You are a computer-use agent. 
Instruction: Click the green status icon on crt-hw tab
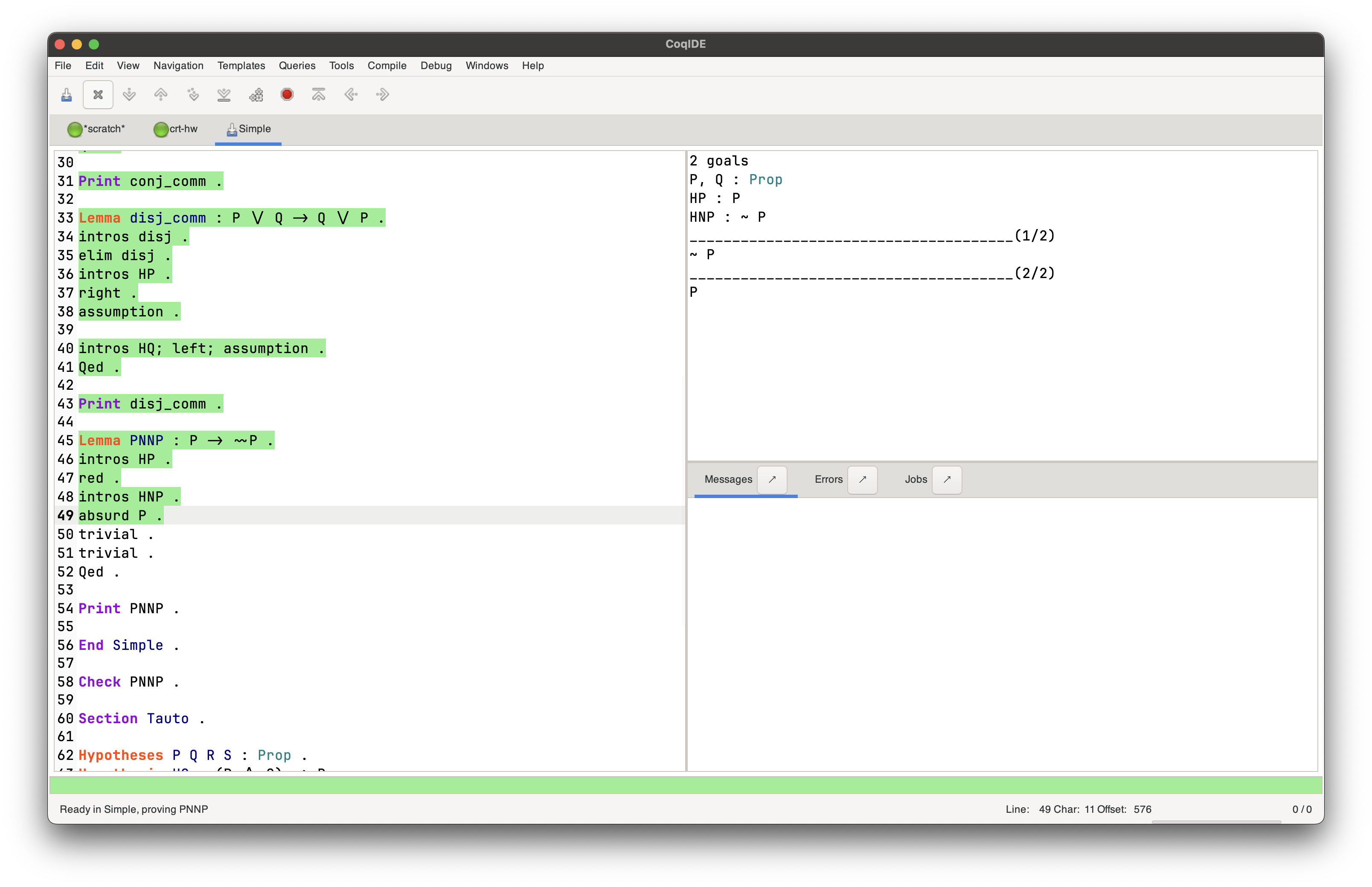point(161,130)
